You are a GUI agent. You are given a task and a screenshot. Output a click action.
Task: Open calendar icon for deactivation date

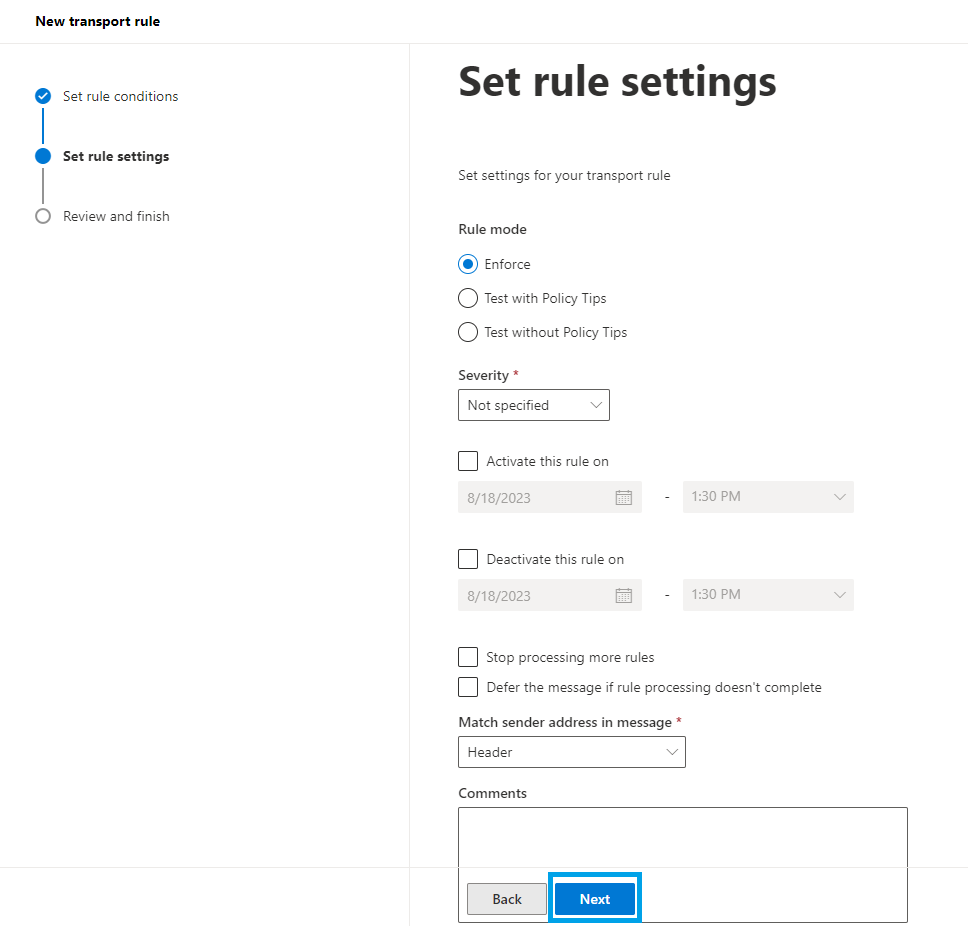[x=624, y=596]
